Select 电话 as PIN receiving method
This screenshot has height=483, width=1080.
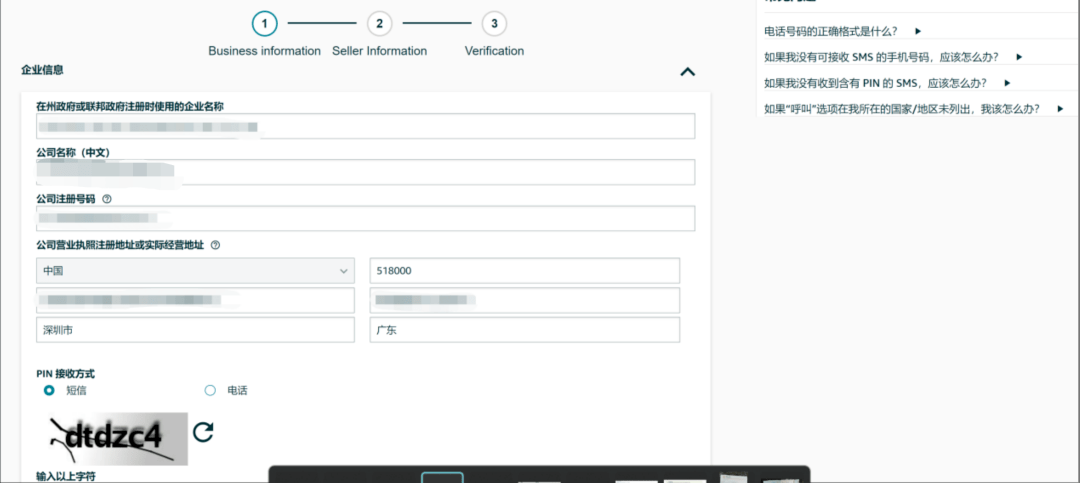click(210, 390)
